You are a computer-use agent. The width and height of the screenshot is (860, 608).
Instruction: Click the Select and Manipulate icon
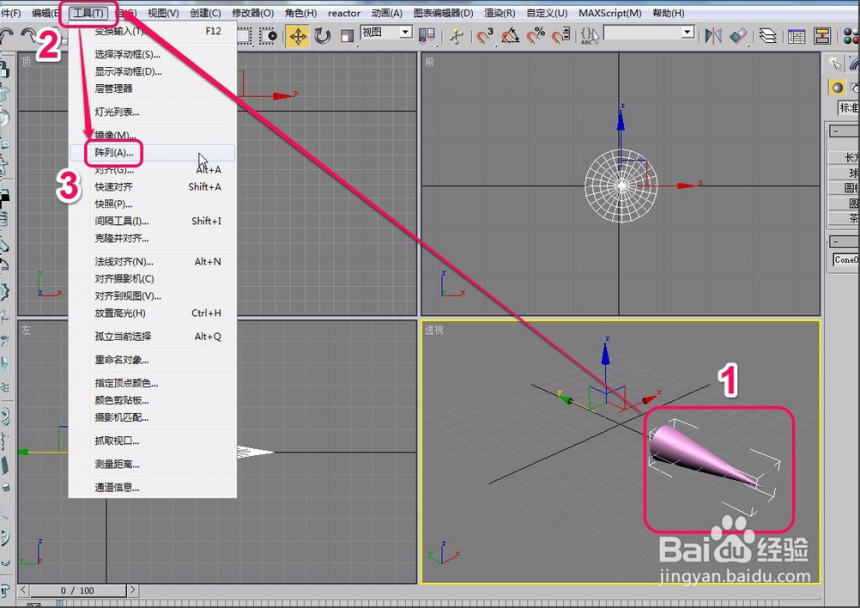[x=456, y=36]
